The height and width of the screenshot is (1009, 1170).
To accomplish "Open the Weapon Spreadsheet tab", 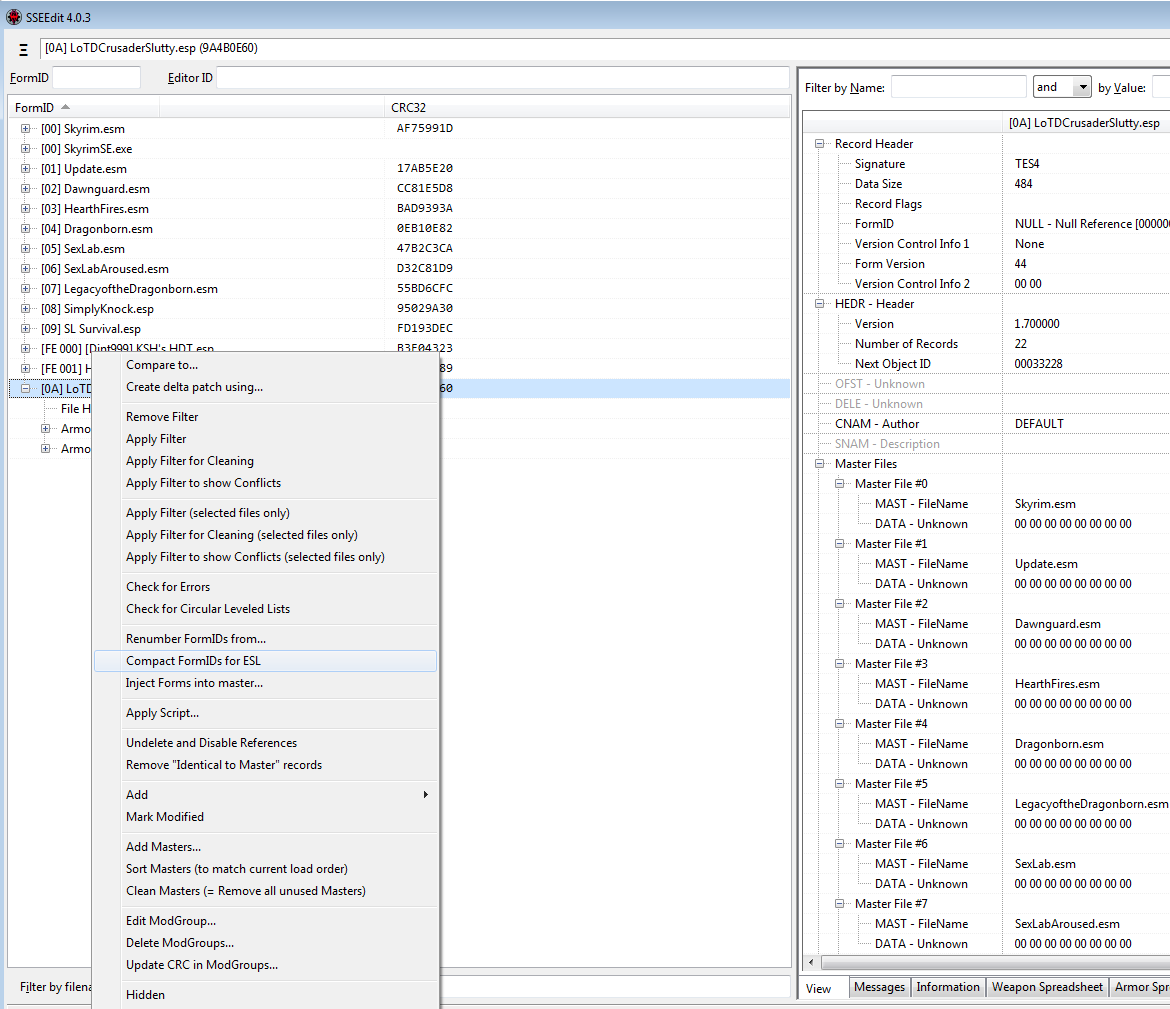I will (x=1047, y=987).
